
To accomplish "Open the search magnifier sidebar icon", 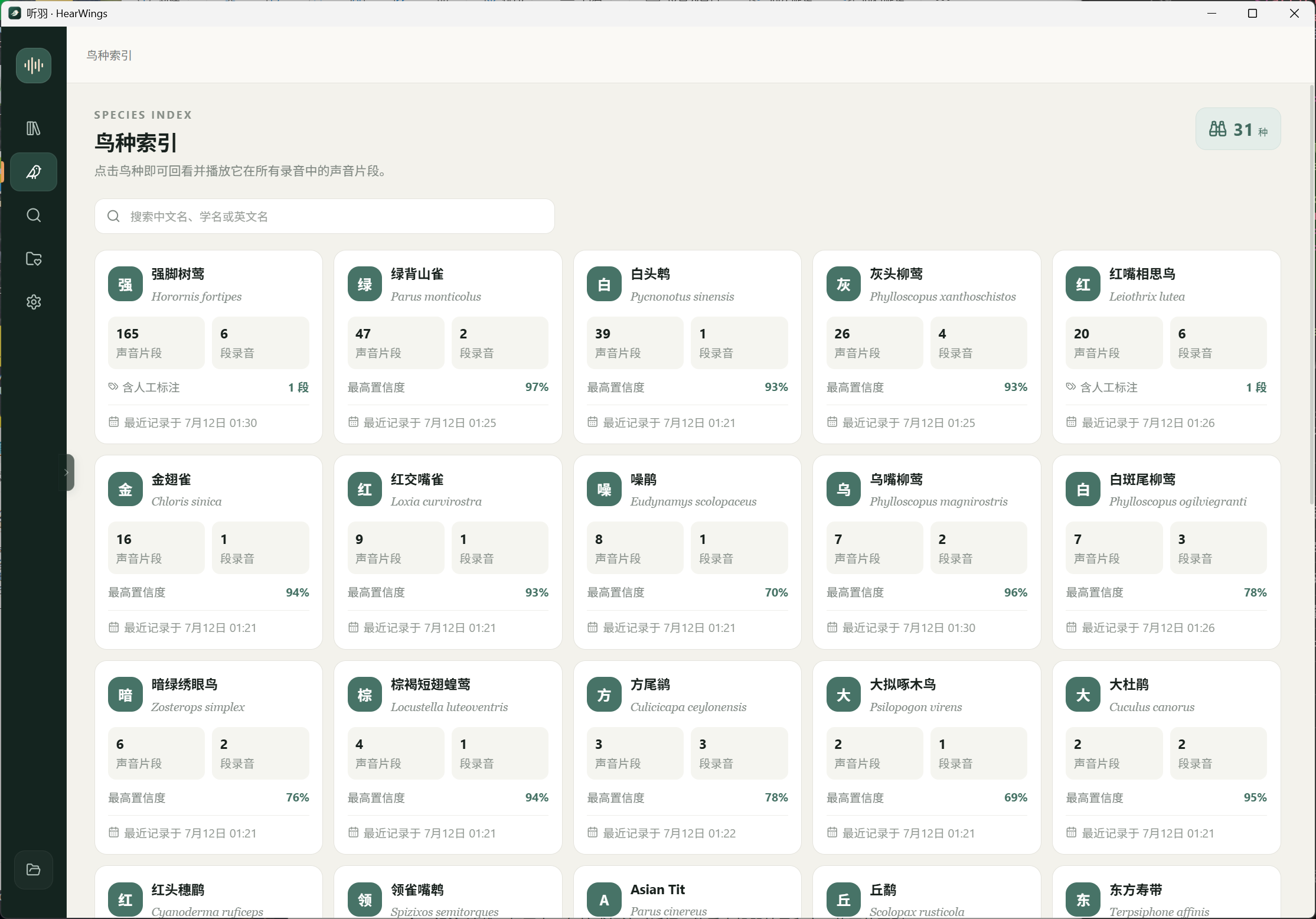I will pos(34,215).
